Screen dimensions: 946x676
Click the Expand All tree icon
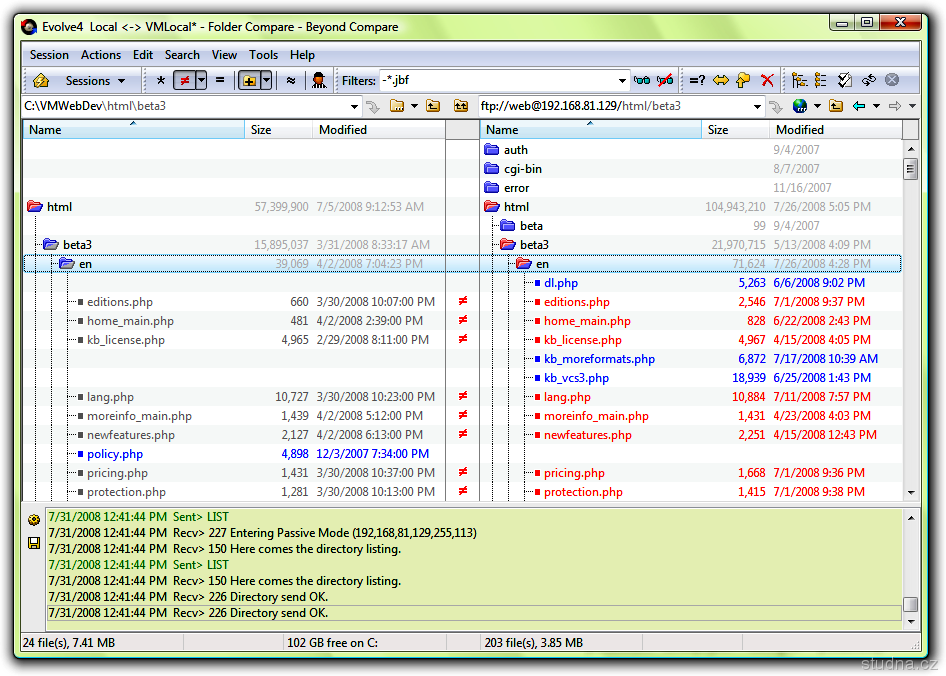[799, 81]
